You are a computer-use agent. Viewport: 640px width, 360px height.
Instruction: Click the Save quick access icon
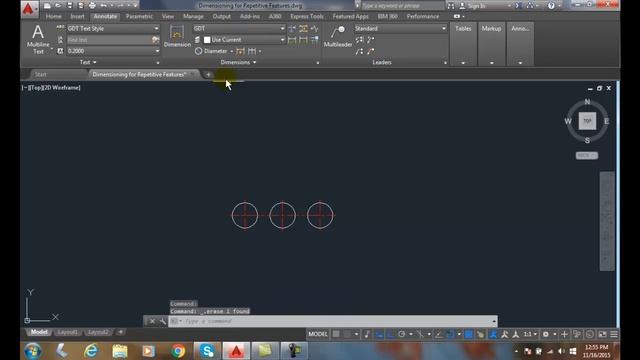point(70,6)
